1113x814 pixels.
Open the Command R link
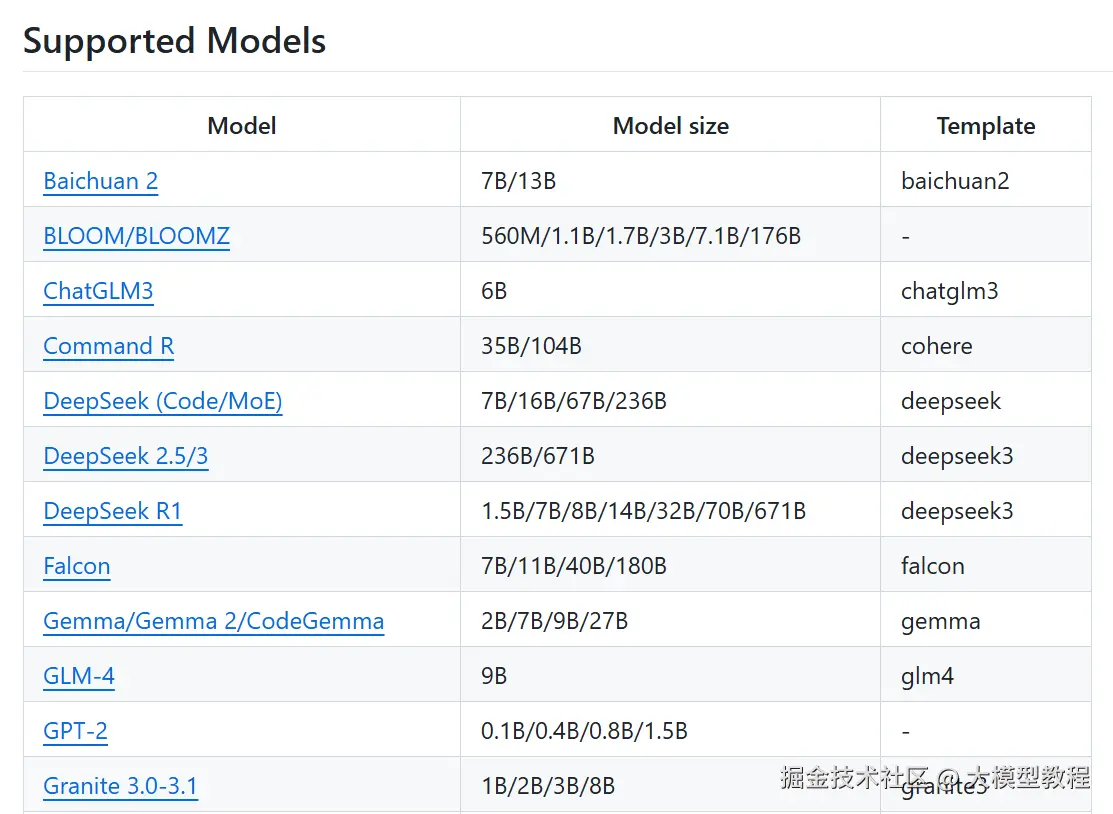pyautogui.click(x=109, y=346)
